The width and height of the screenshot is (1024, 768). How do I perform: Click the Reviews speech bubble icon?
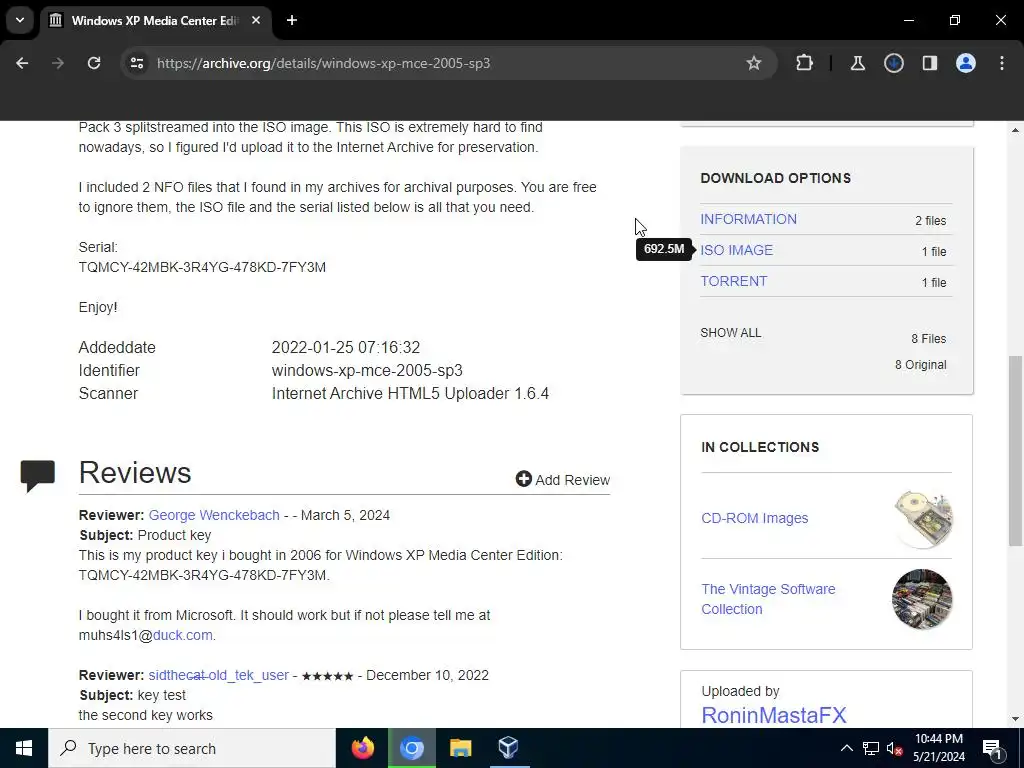pyautogui.click(x=38, y=476)
